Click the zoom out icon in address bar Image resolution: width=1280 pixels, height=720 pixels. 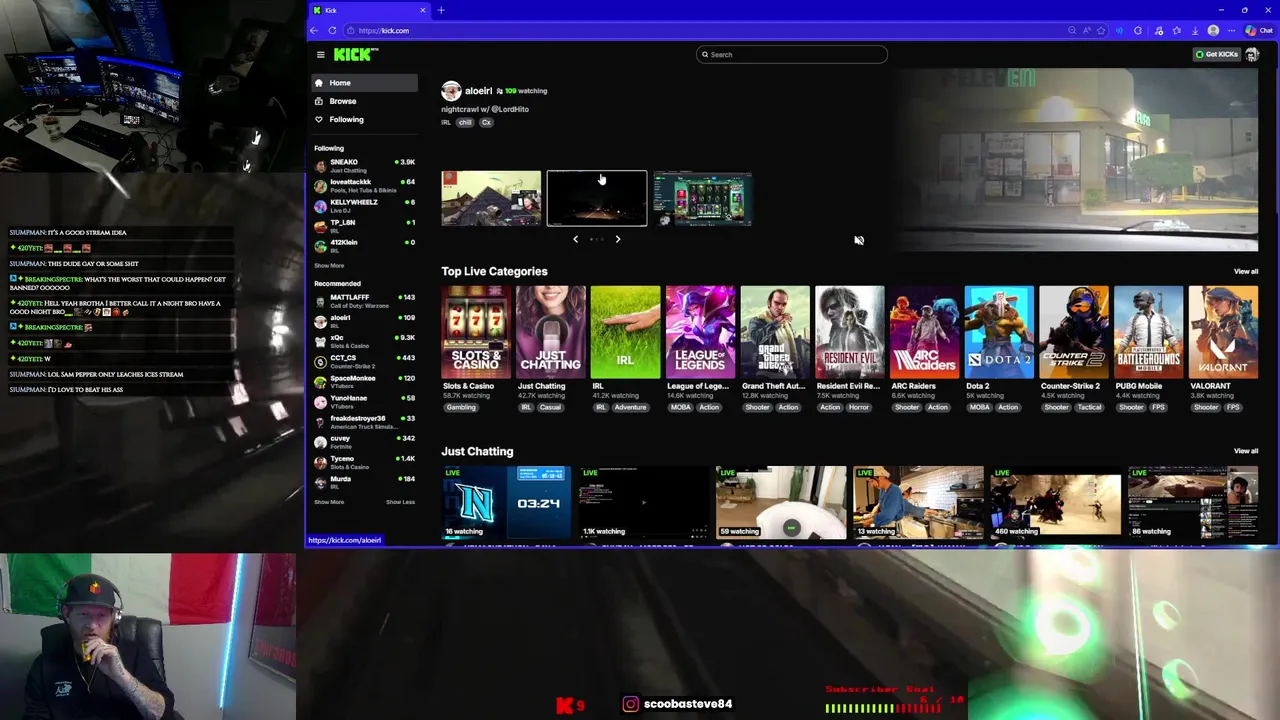click(x=1072, y=31)
